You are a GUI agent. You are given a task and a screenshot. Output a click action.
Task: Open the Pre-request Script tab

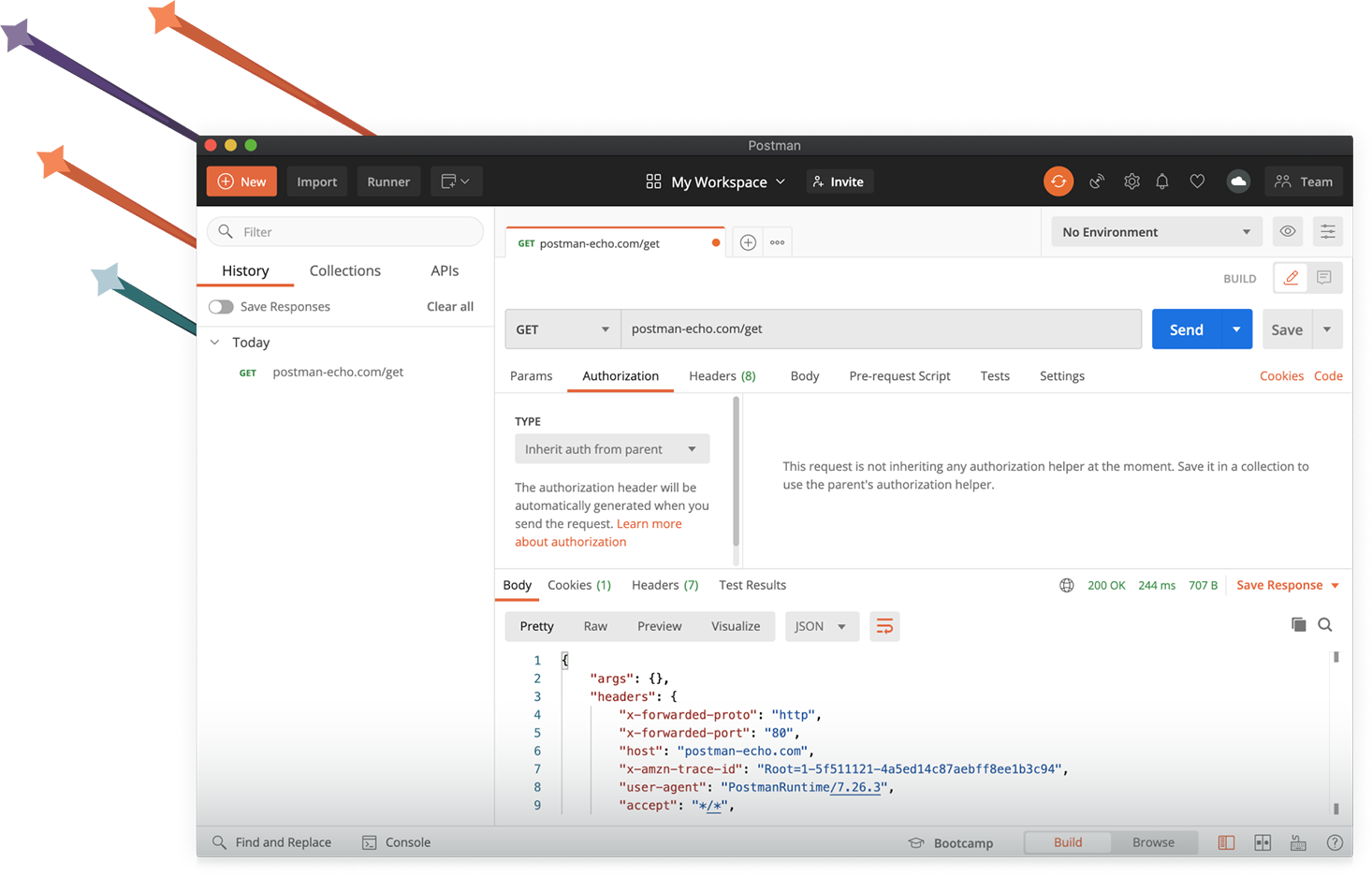pyautogui.click(x=899, y=376)
